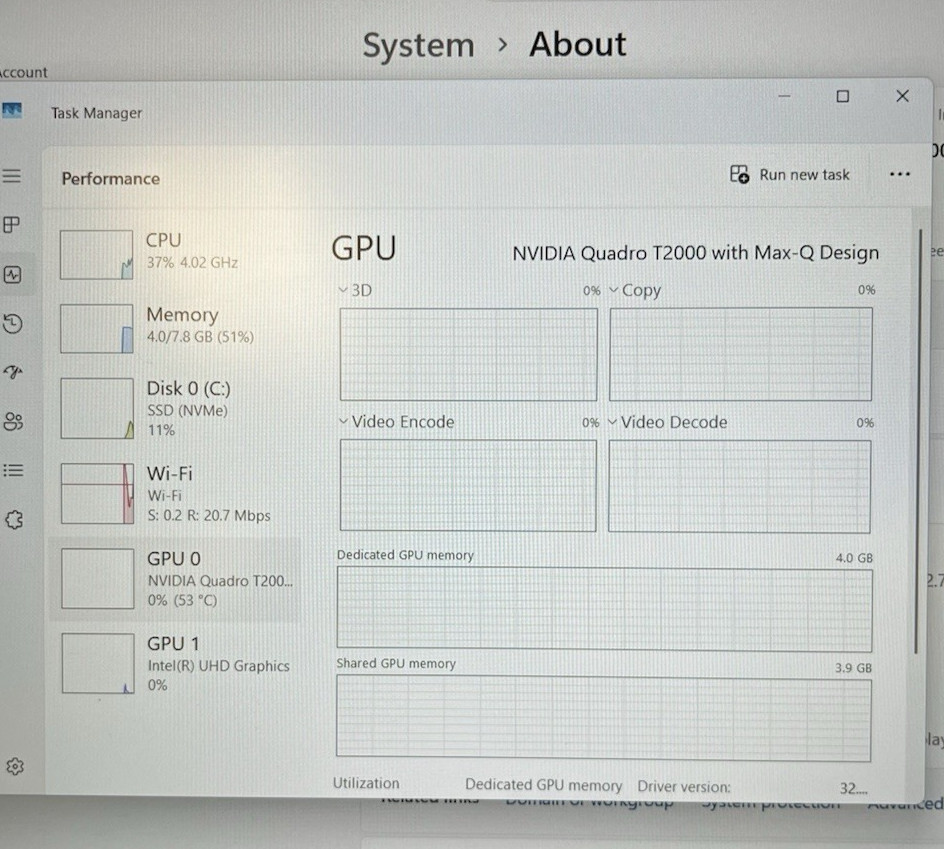Expand the 3D engine graph dropdown

(x=355, y=290)
